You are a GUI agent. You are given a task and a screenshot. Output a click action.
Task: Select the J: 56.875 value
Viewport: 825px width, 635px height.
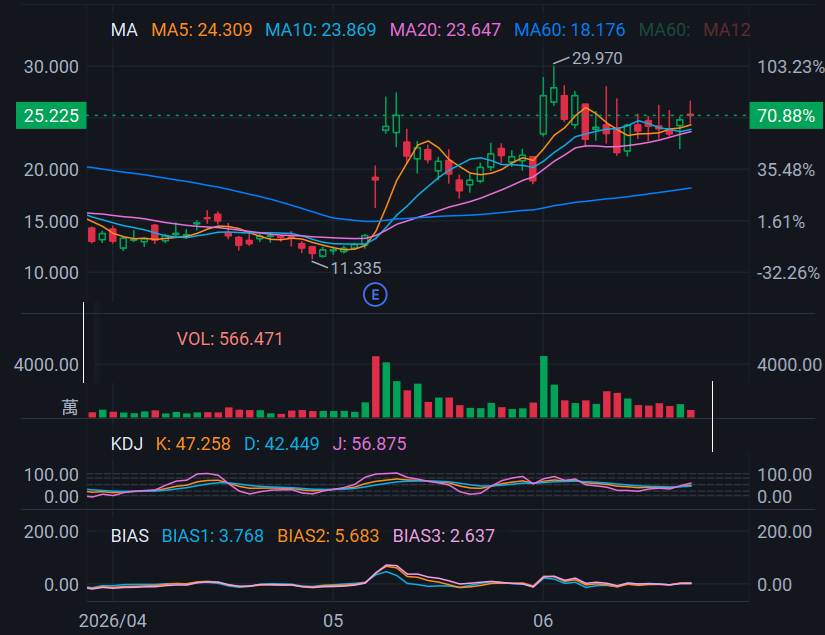pos(369,444)
